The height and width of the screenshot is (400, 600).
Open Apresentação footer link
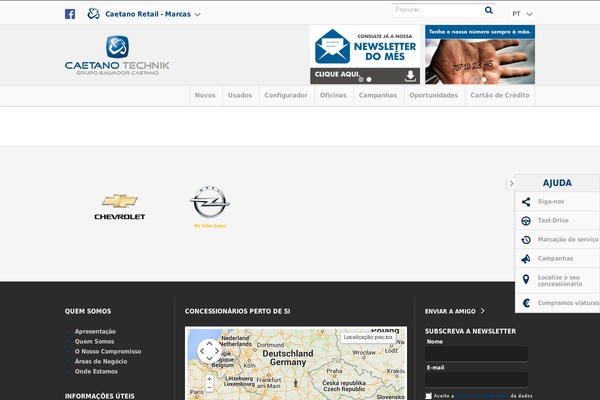pyautogui.click(x=95, y=331)
